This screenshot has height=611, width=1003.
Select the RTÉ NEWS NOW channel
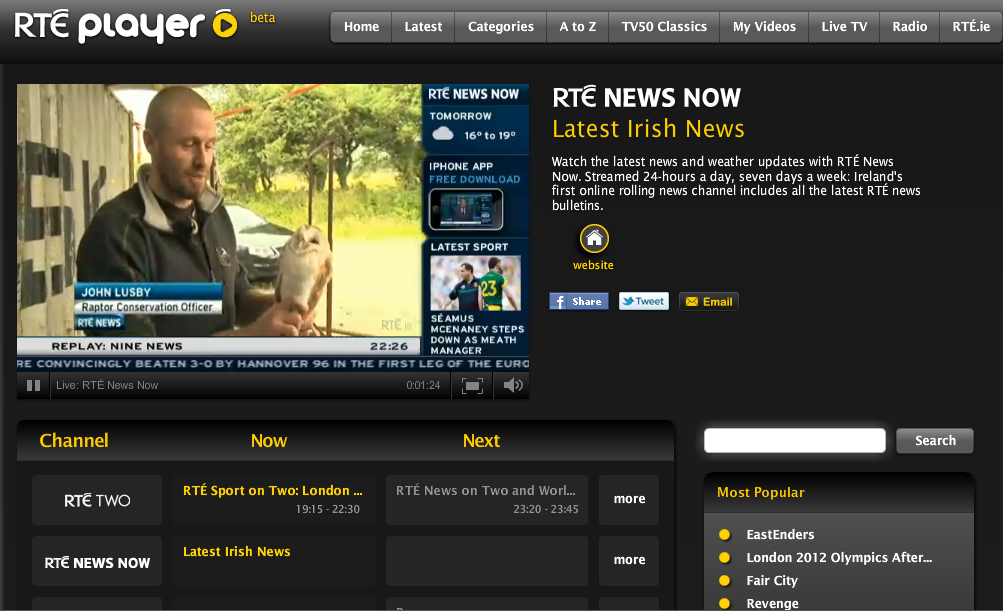click(x=97, y=561)
